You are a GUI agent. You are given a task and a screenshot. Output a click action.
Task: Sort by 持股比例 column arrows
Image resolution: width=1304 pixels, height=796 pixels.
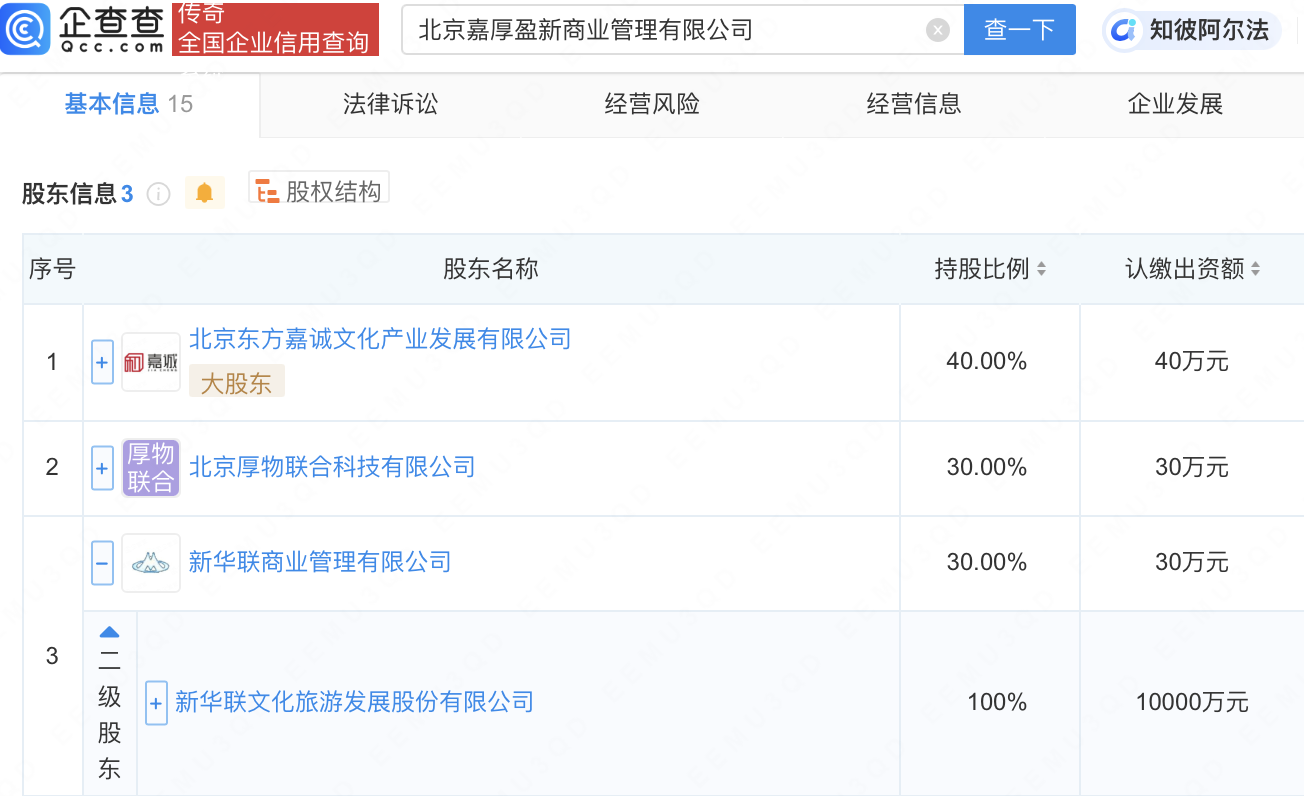point(1041,269)
